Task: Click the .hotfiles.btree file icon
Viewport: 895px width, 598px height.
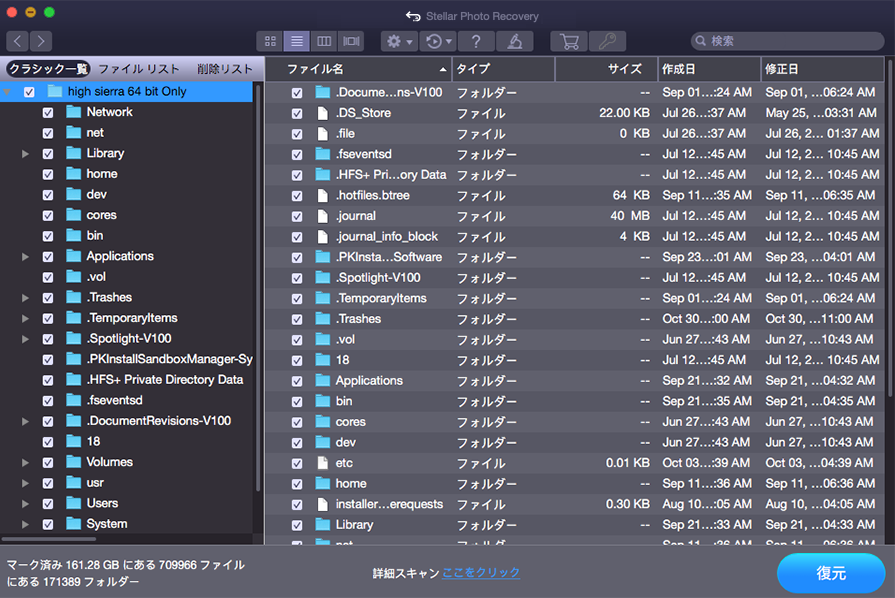Action: 323,196
